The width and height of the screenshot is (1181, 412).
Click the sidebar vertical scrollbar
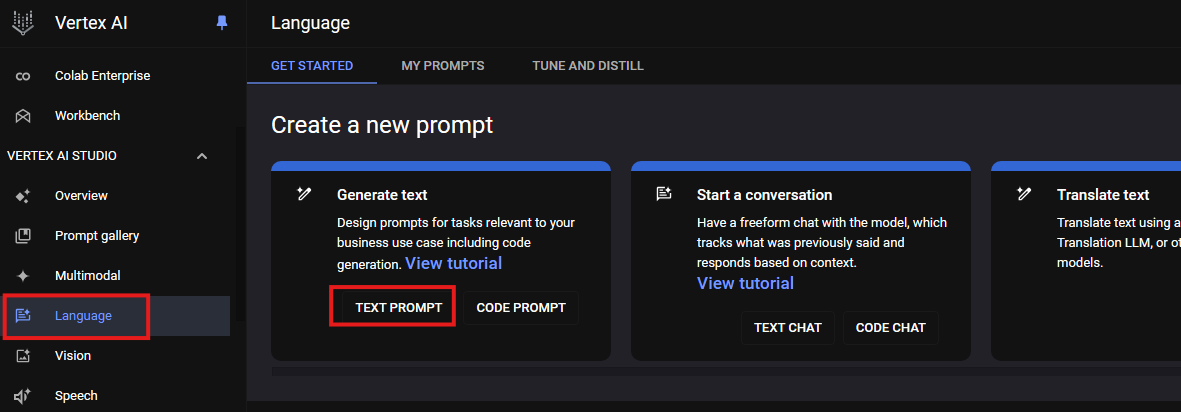pos(240,226)
